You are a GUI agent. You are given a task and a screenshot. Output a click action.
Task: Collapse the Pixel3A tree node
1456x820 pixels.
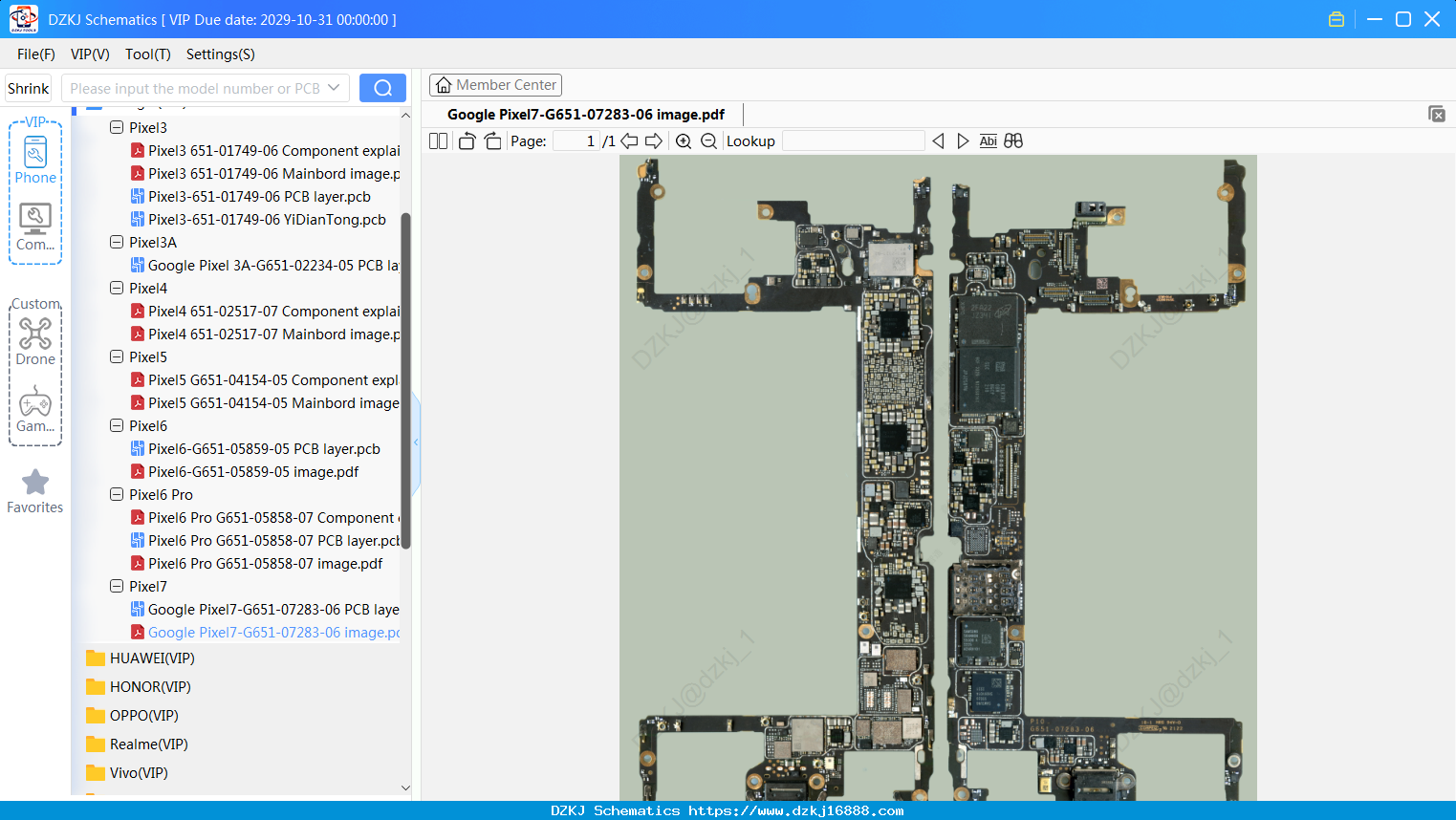(117, 242)
